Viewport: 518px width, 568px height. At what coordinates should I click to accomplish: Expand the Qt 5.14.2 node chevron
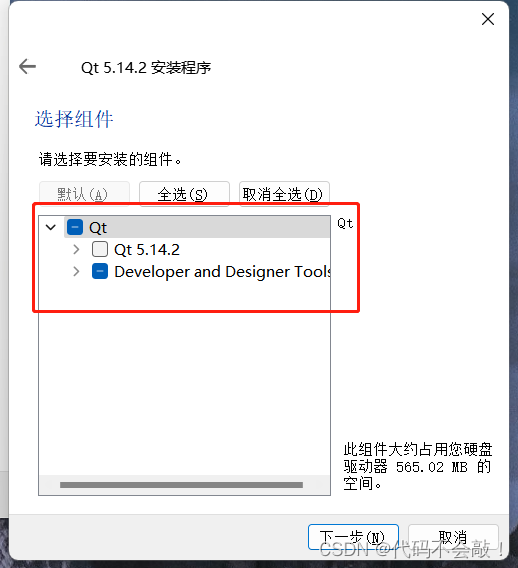76,249
